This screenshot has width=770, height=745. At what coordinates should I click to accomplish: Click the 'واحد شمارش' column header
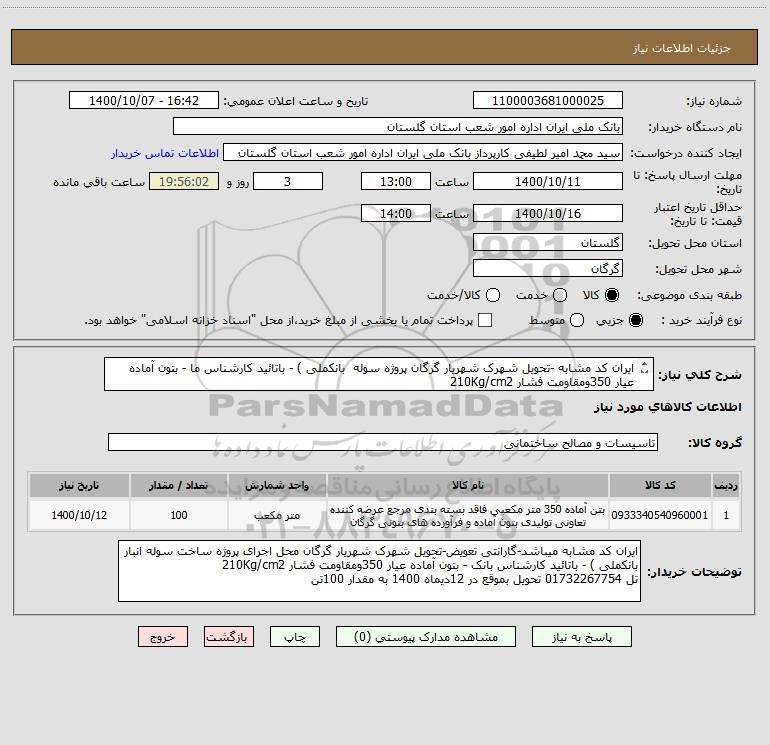pyautogui.click(x=277, y=485)
